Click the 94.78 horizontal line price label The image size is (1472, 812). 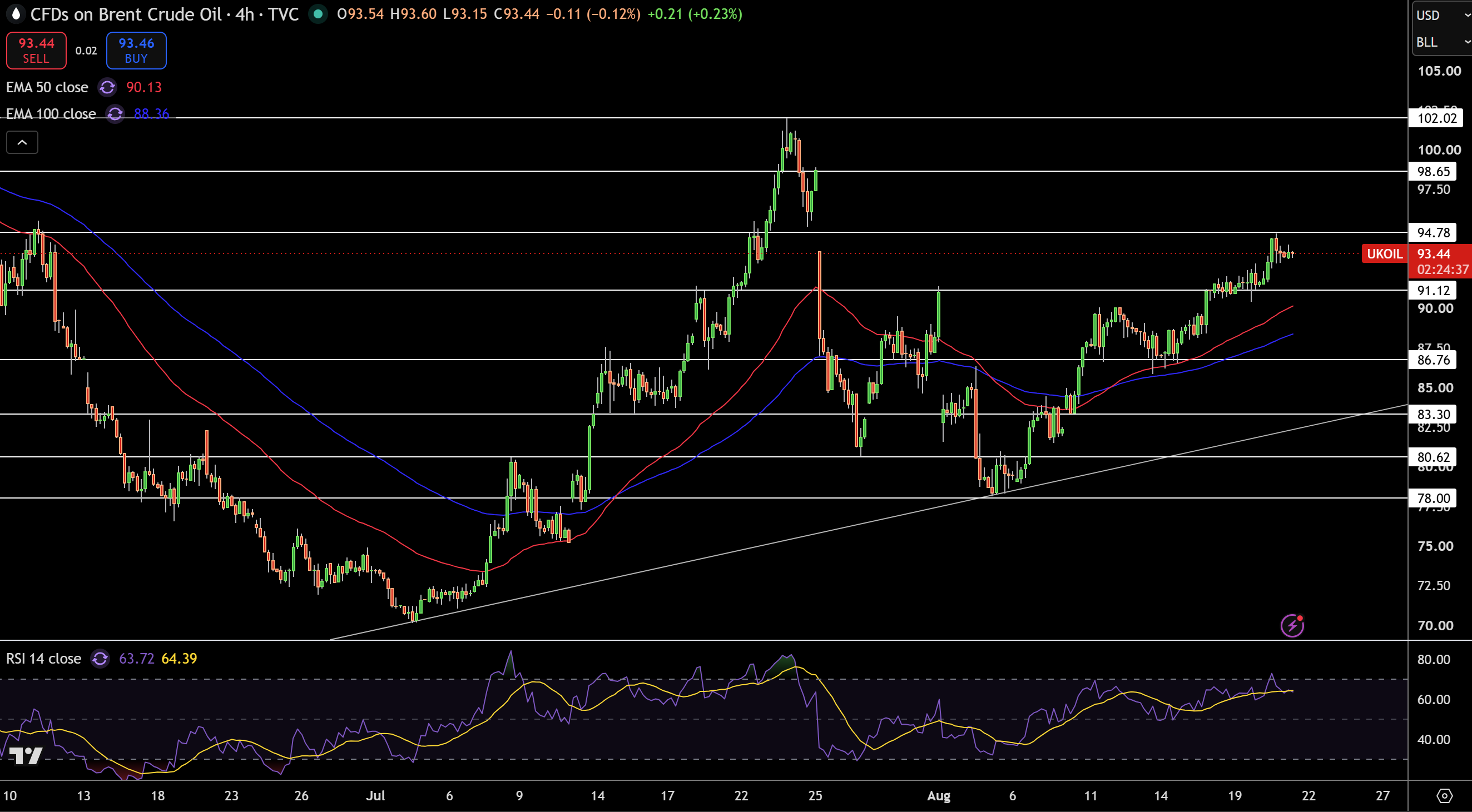(1433, 232)
